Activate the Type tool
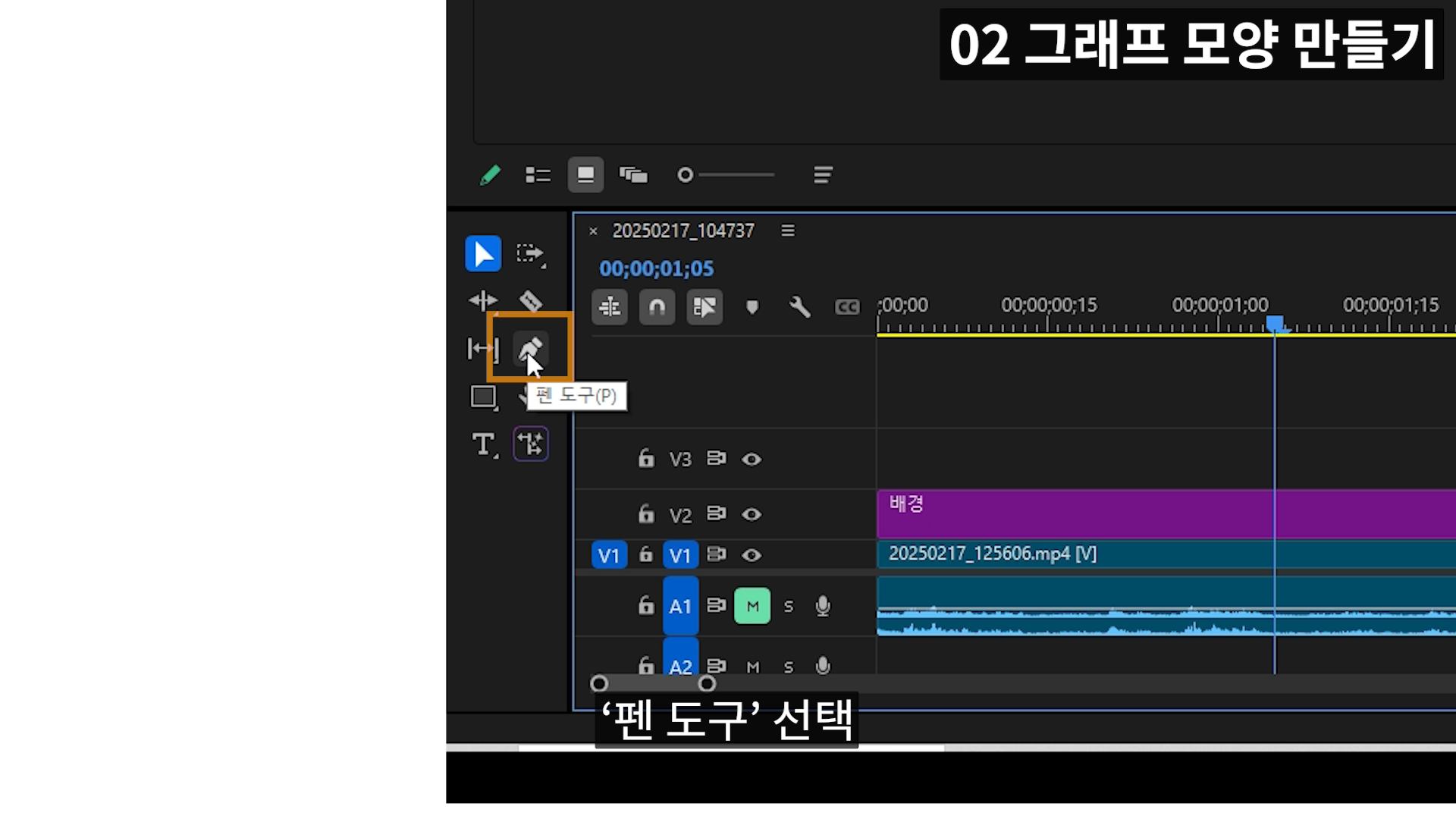 [x=483, y=444]
